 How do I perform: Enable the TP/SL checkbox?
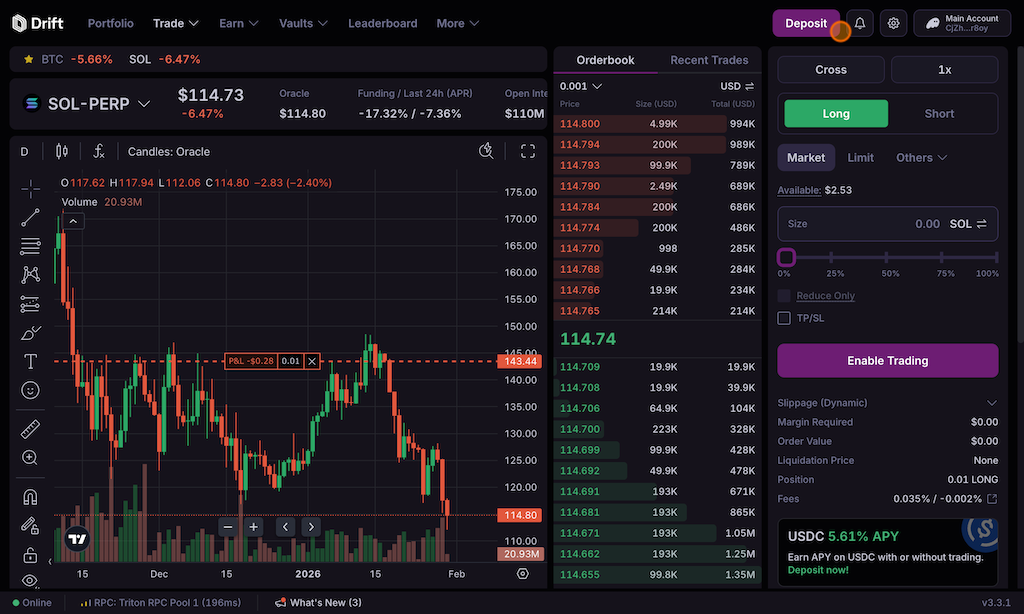tap(785, 318)
